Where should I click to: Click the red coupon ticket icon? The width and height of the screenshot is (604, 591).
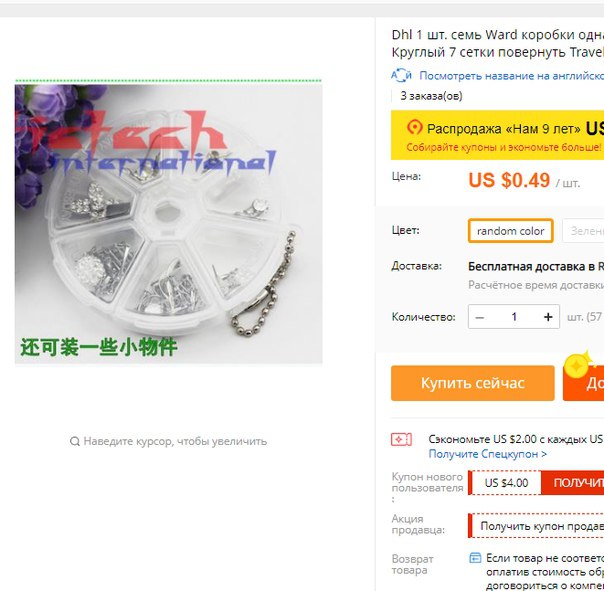(401, 439)
